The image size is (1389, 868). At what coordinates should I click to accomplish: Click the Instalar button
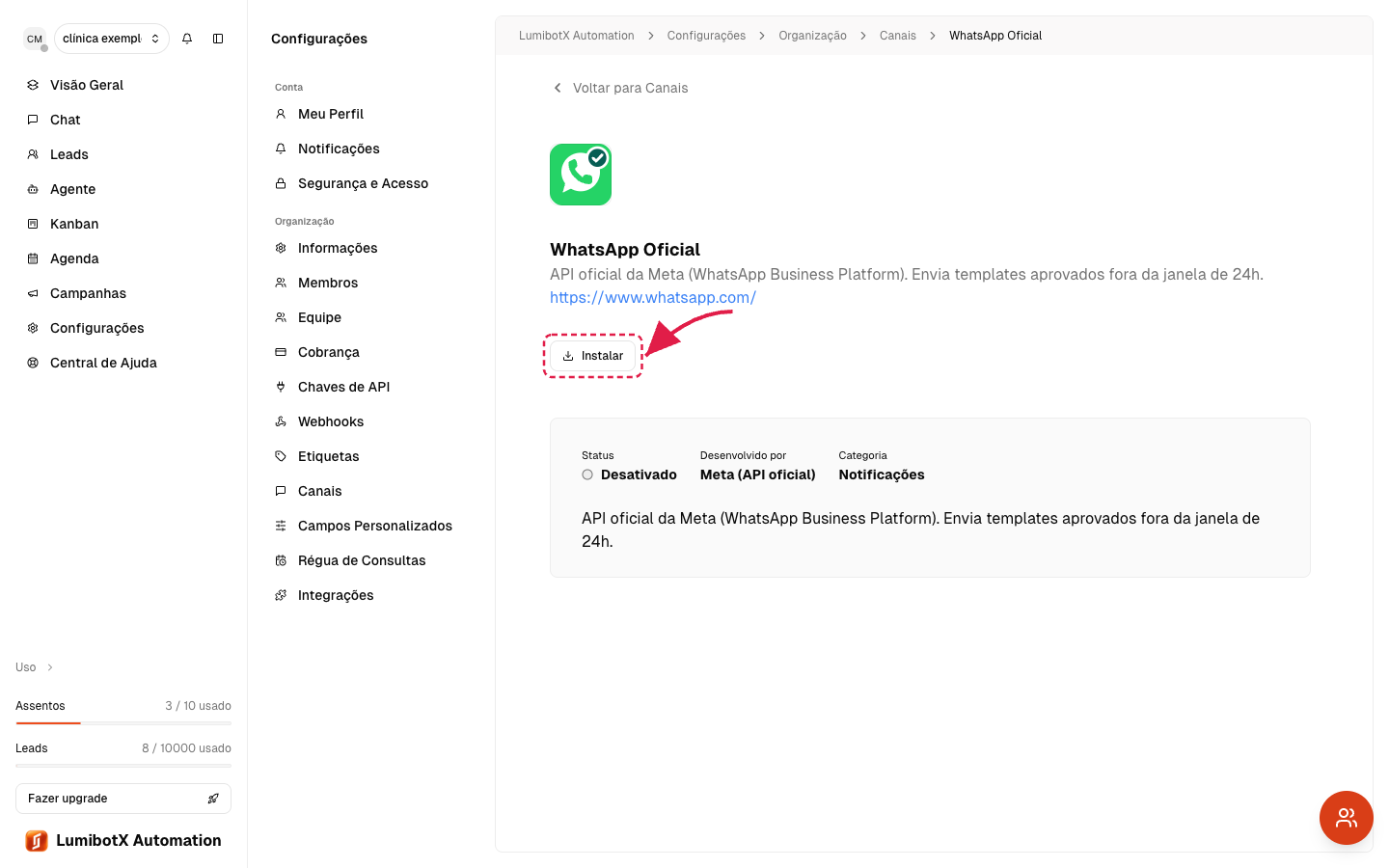coord(592,356)
